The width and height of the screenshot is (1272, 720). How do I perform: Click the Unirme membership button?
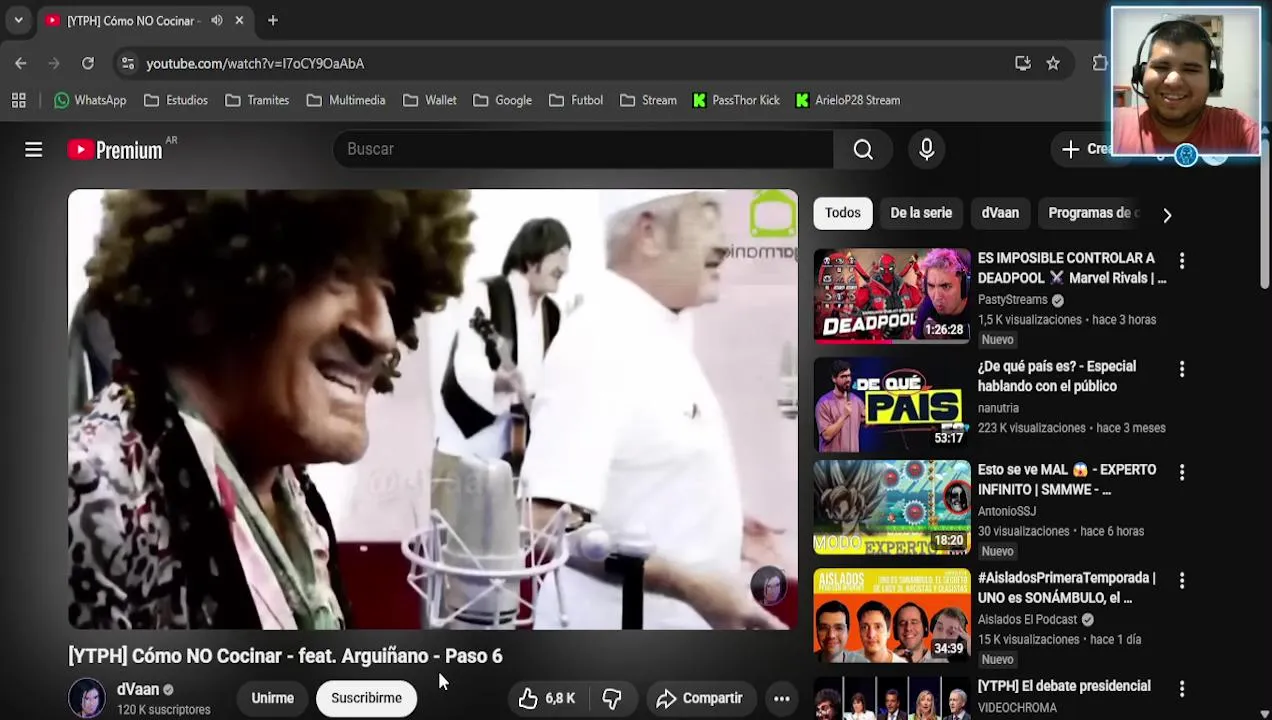click(x=273, y=698)
